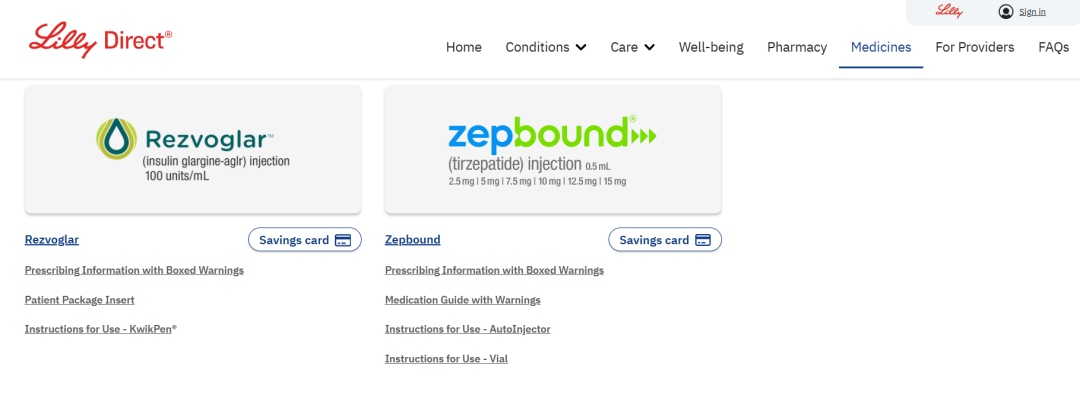Select the Pharmacy menu item
The image size is (1080, 401).
(x=797, y=47)
